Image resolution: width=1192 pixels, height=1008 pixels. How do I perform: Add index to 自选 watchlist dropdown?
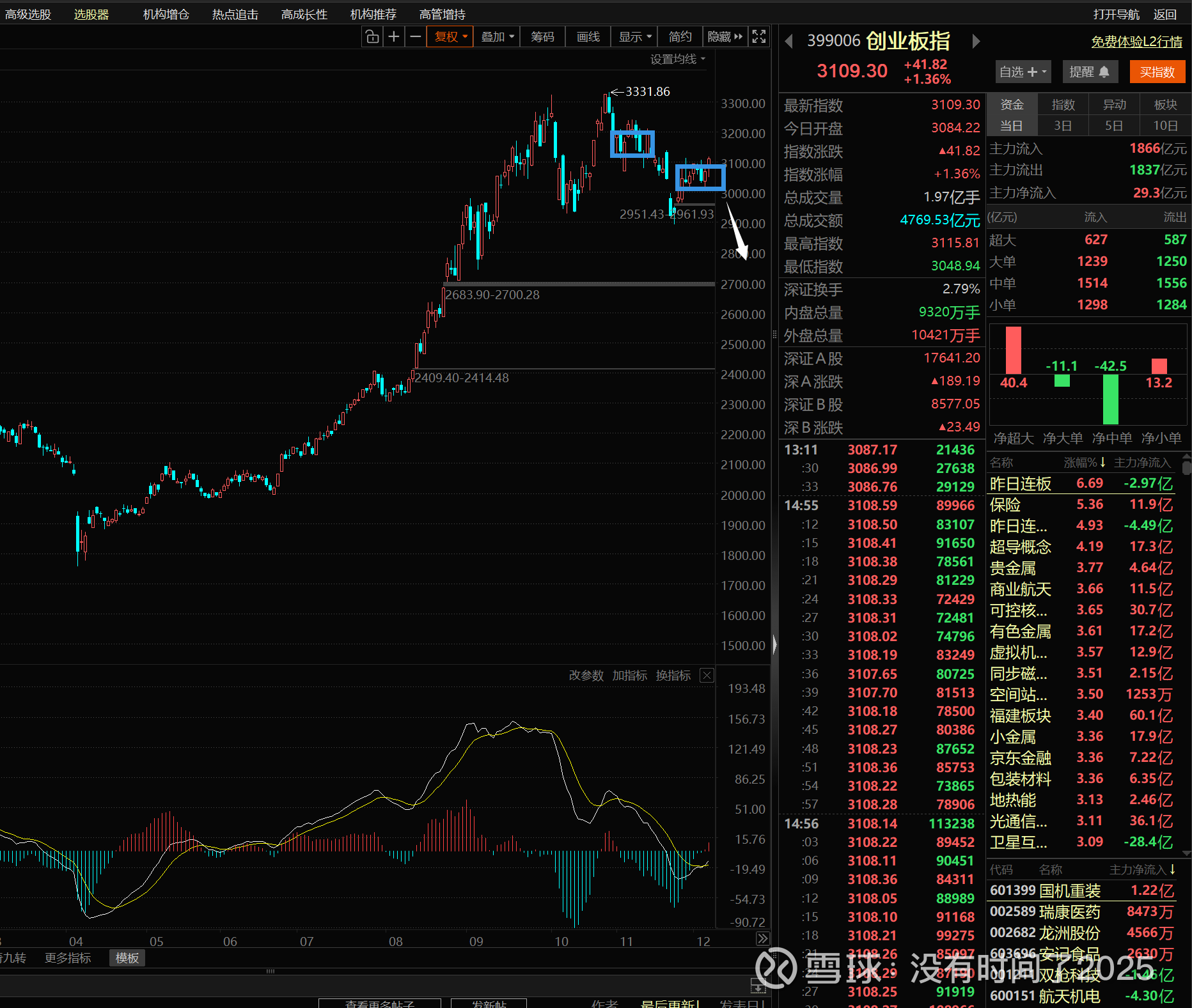pyautogui.click(x=1023, y=72)
